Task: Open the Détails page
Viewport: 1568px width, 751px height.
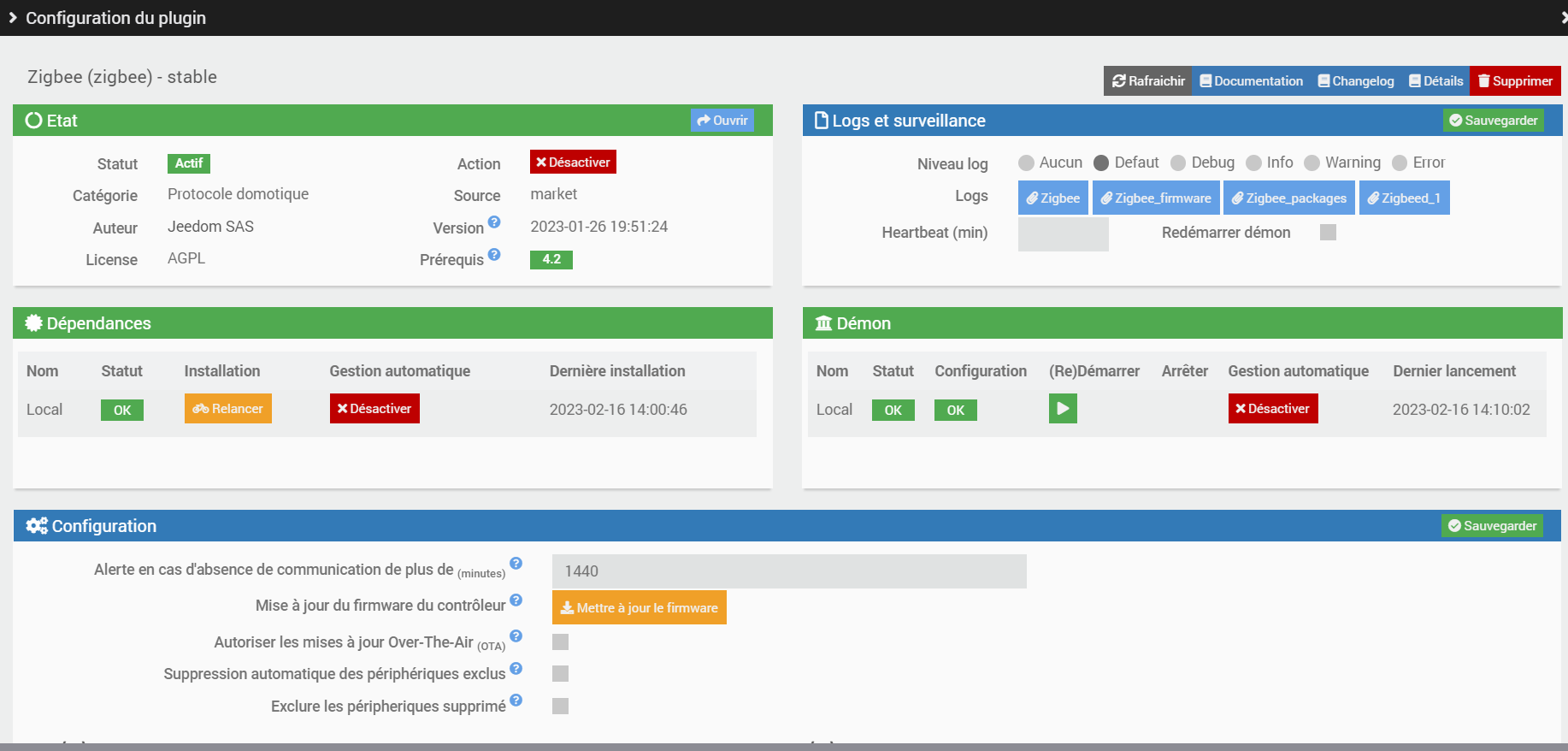Action: 1436,81
